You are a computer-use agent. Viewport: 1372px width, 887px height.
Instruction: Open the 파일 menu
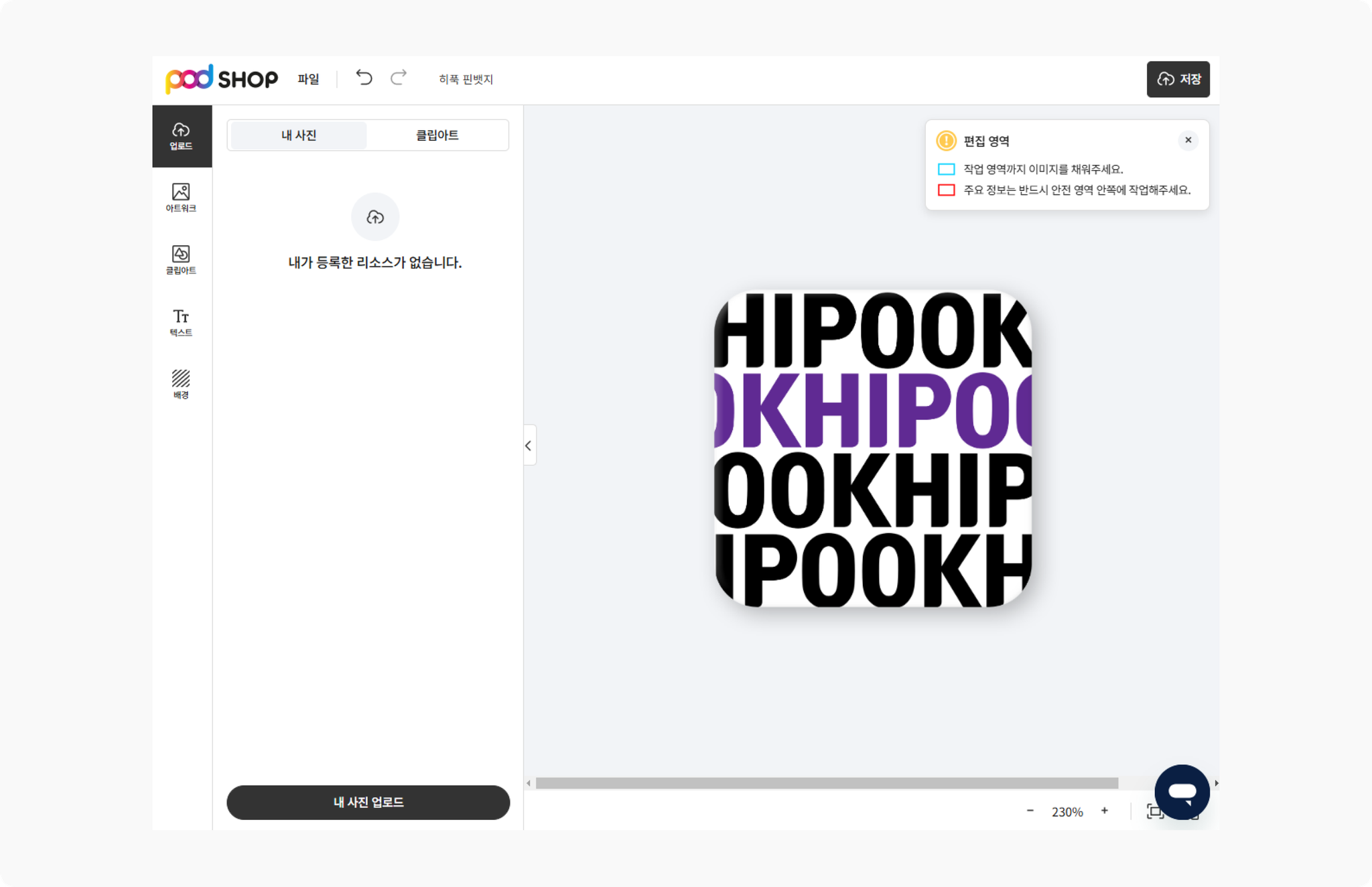[308, 79]
